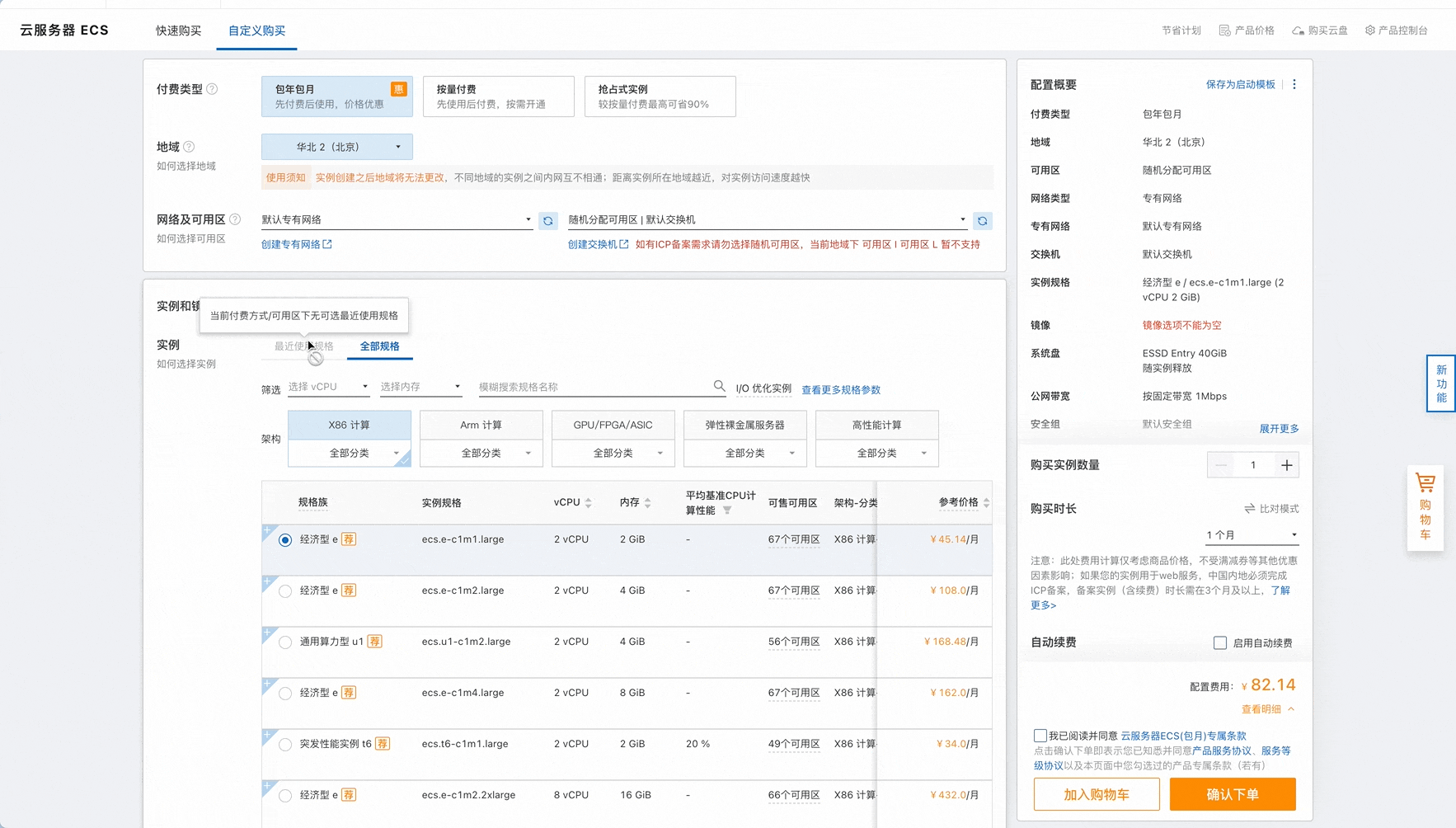The height and width of the screenshot is (828, 1456).
Task: Open the 产品价格 page via its document icon
Action: click(1226, 30)
